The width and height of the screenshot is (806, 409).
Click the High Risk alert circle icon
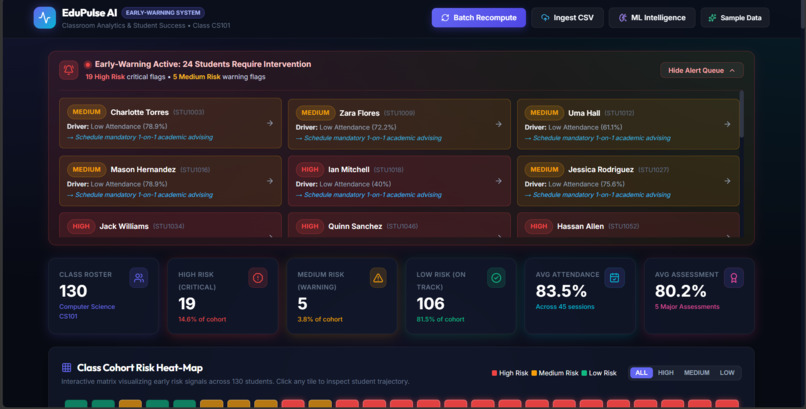[258, 278]
